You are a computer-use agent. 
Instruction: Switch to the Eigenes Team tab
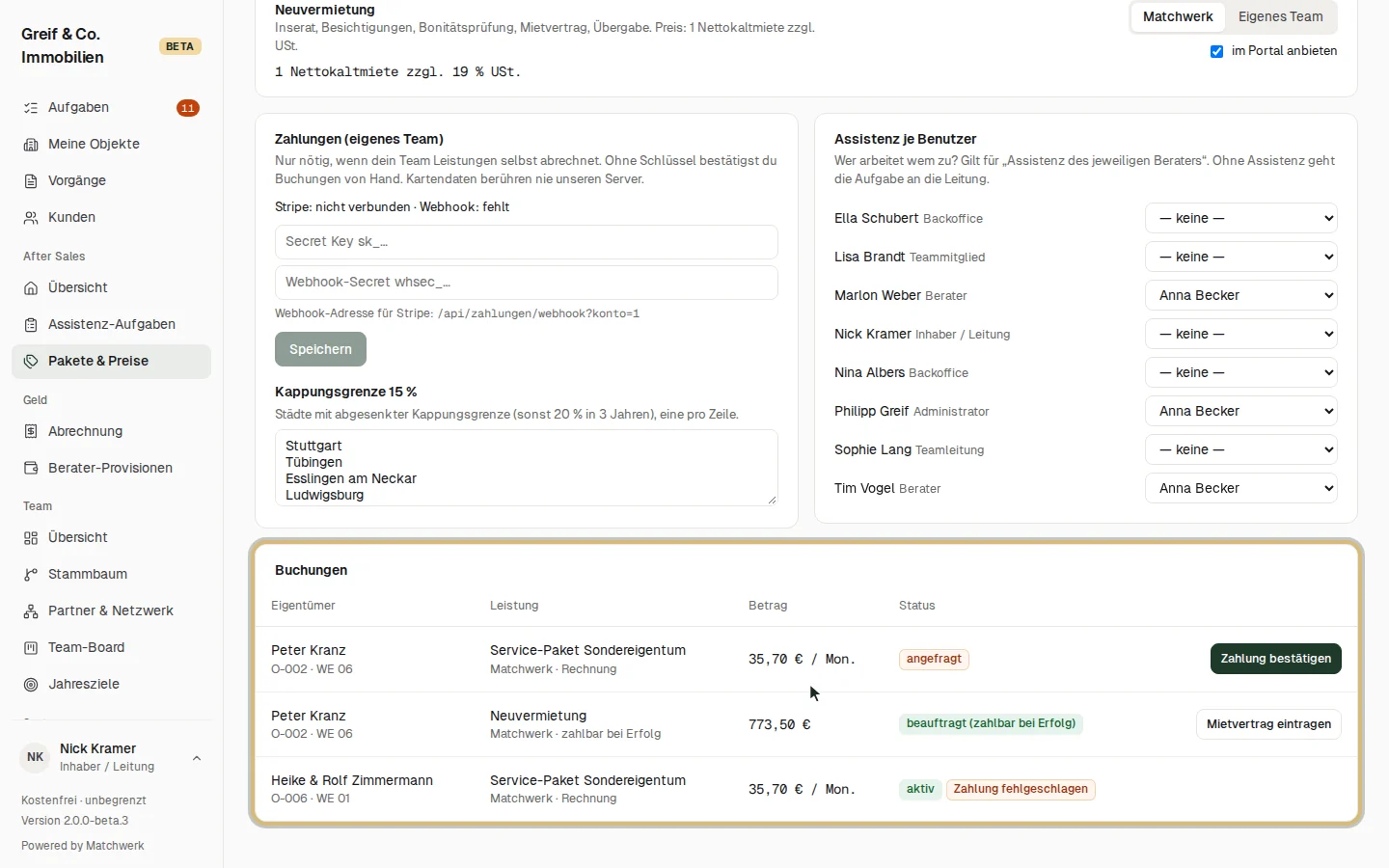(x=1280, y=16)
